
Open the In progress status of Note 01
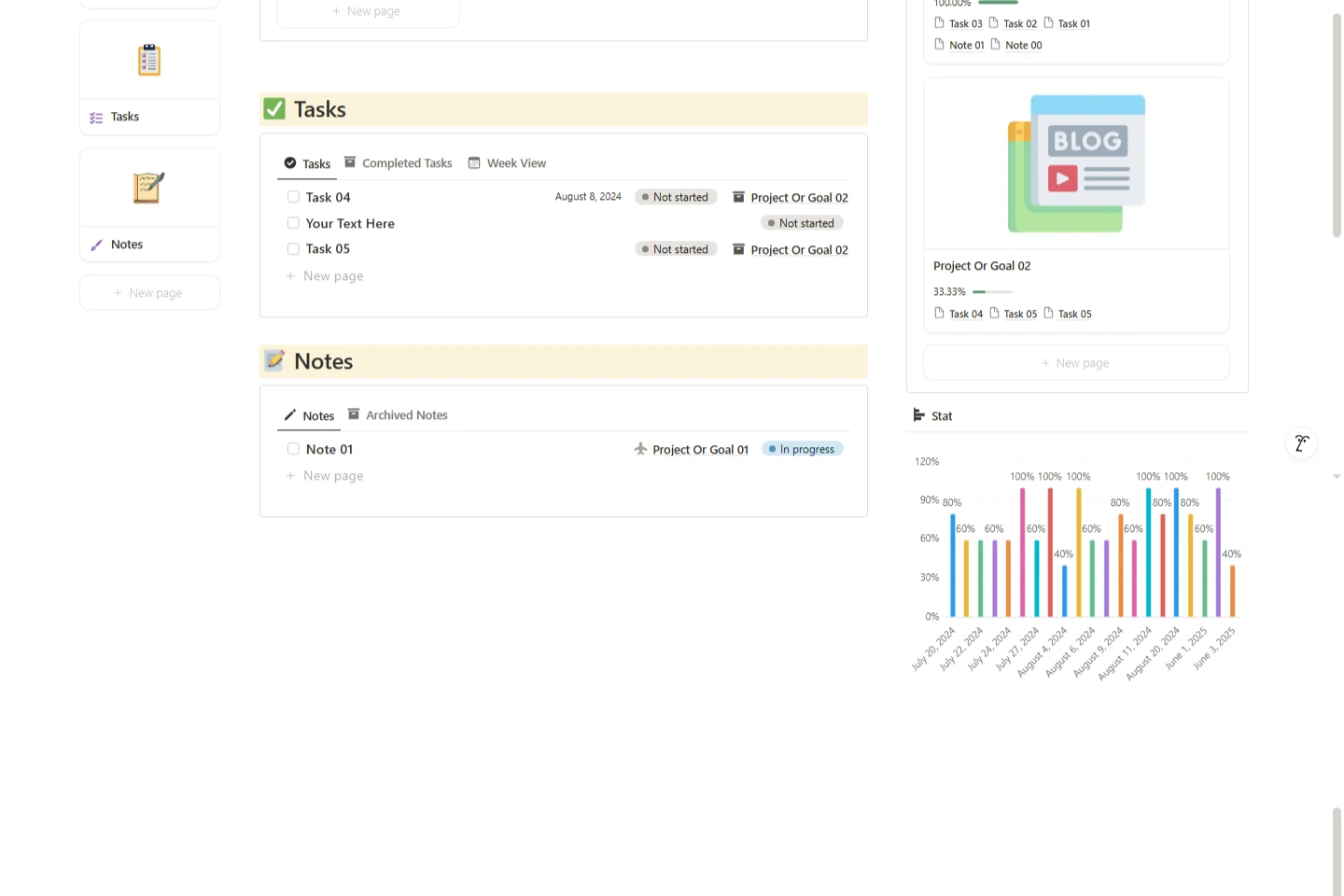click(803, 449)
